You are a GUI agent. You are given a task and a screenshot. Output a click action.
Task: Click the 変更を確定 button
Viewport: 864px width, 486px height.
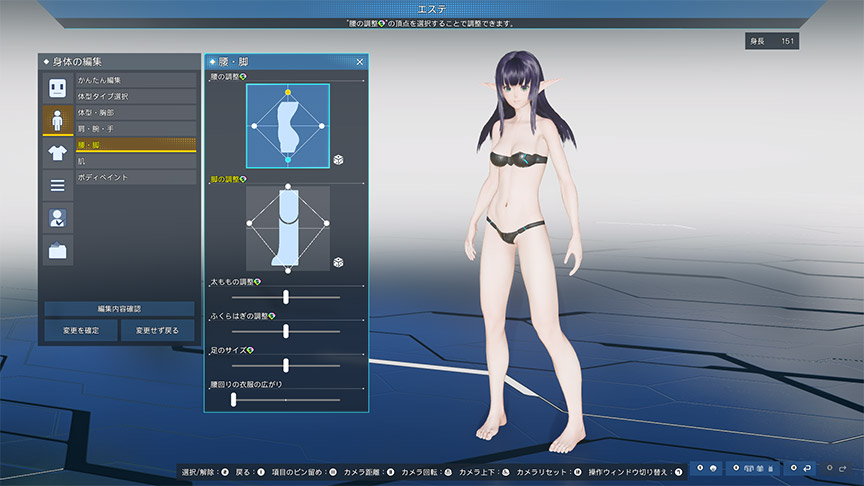pyautogui.click(x=80, y=330)
